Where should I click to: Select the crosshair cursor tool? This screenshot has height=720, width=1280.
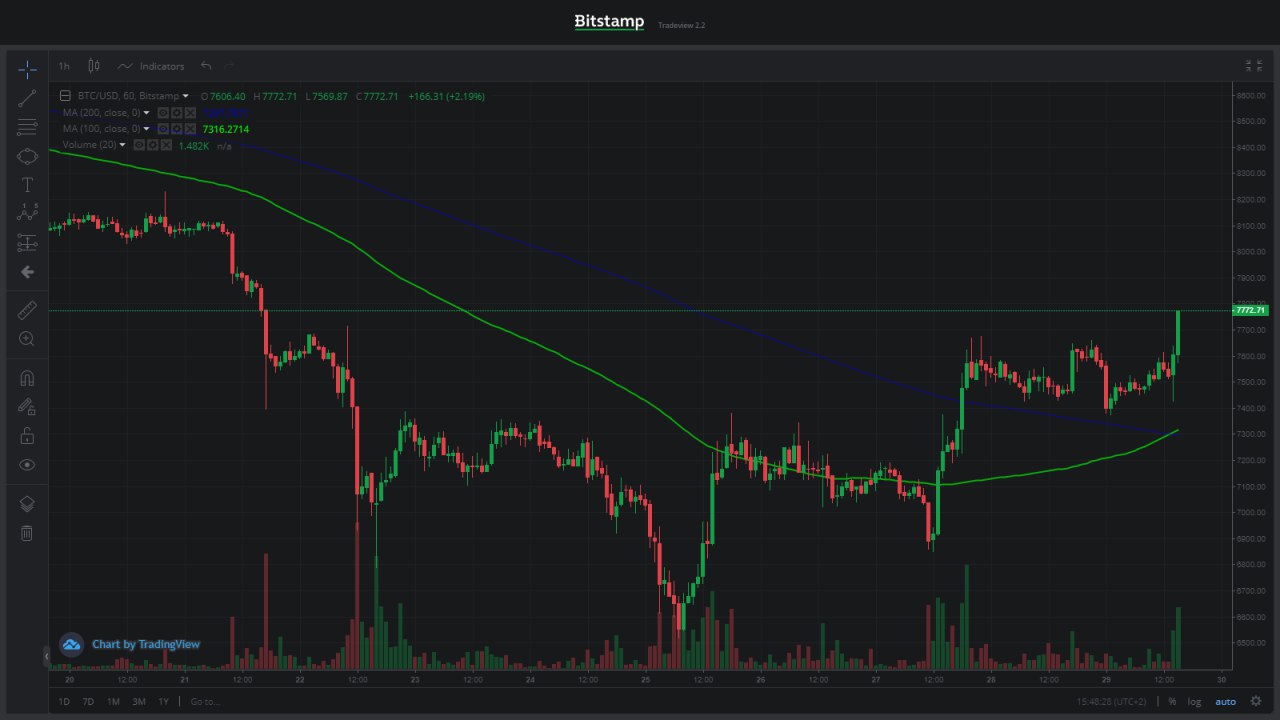pos(27,69)
